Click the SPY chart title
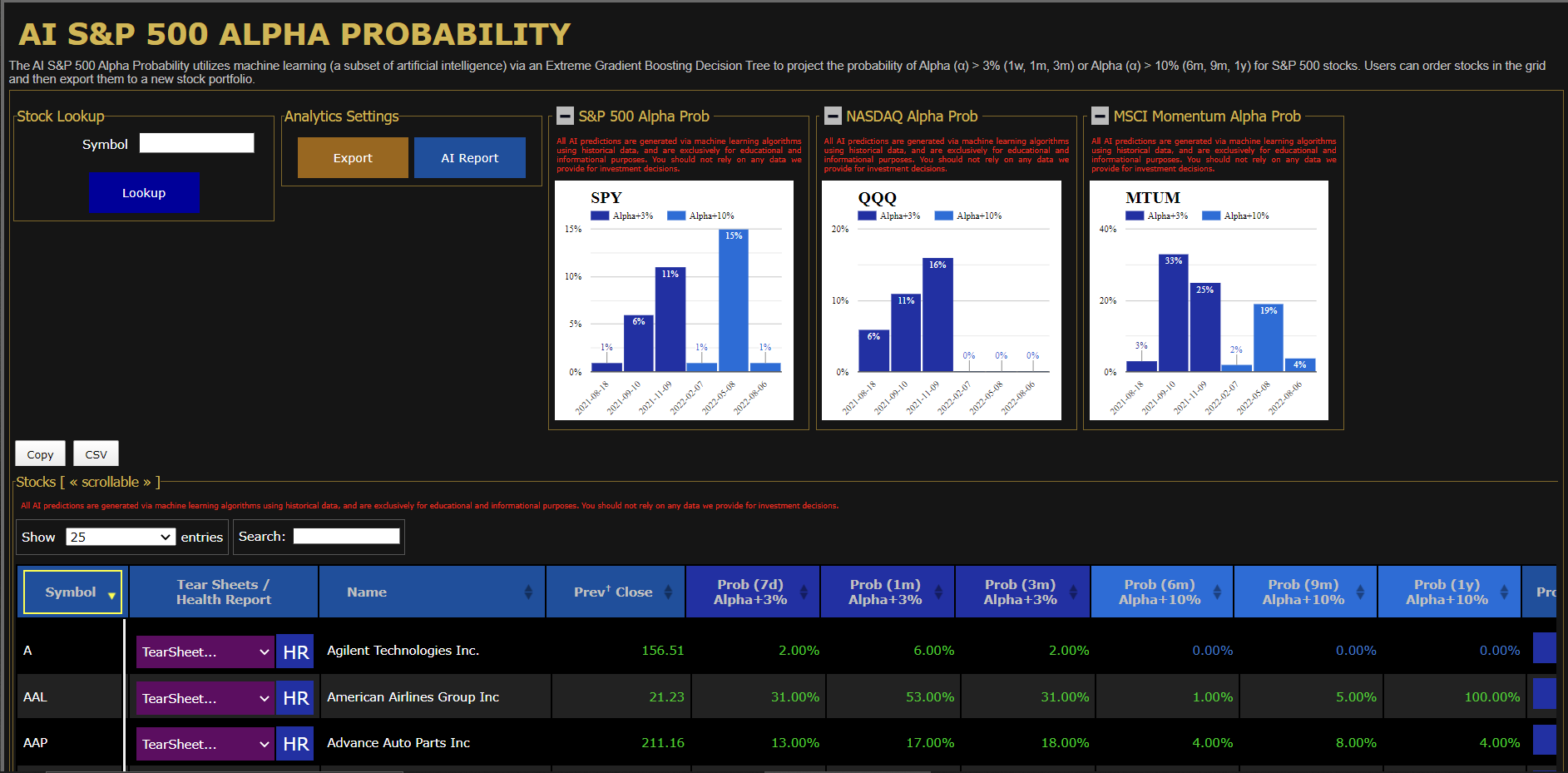This screenshot has width=1568, height=773. coord(606,197)
